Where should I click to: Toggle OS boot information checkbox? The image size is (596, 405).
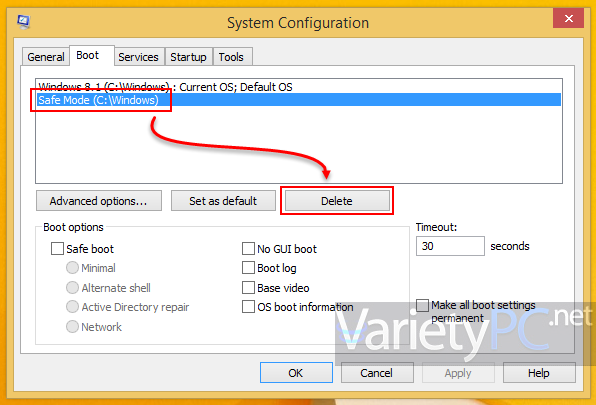248,307
